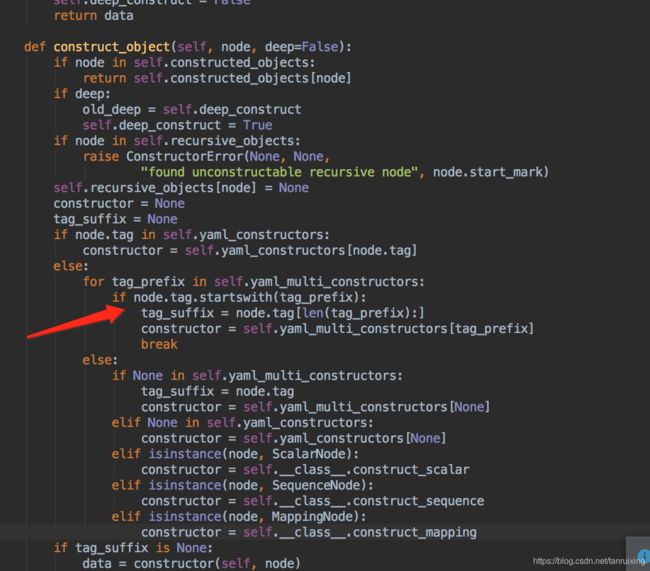Click construct_mapping on the highlighted line
This screenshot has height=571, width=650.
[415, 532]
